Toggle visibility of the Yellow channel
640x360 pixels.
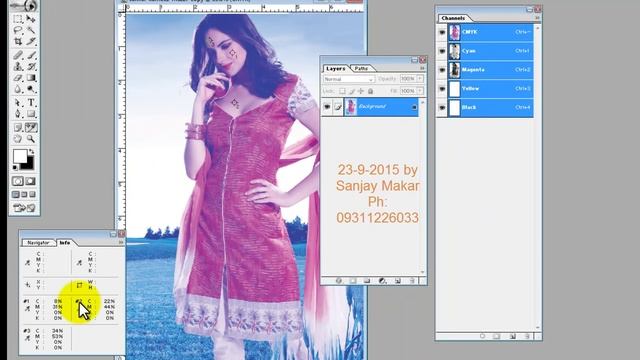[442, 89]
